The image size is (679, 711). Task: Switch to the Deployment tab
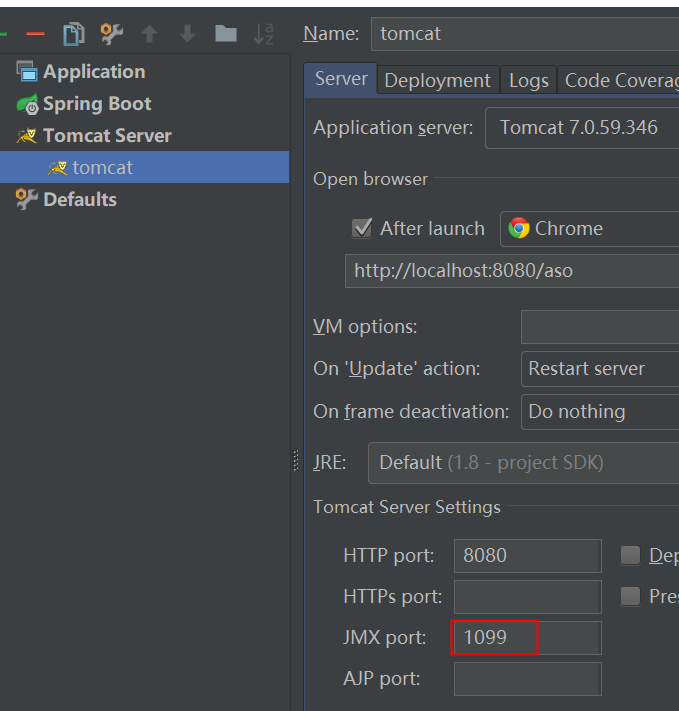click(x=438, y=81)
